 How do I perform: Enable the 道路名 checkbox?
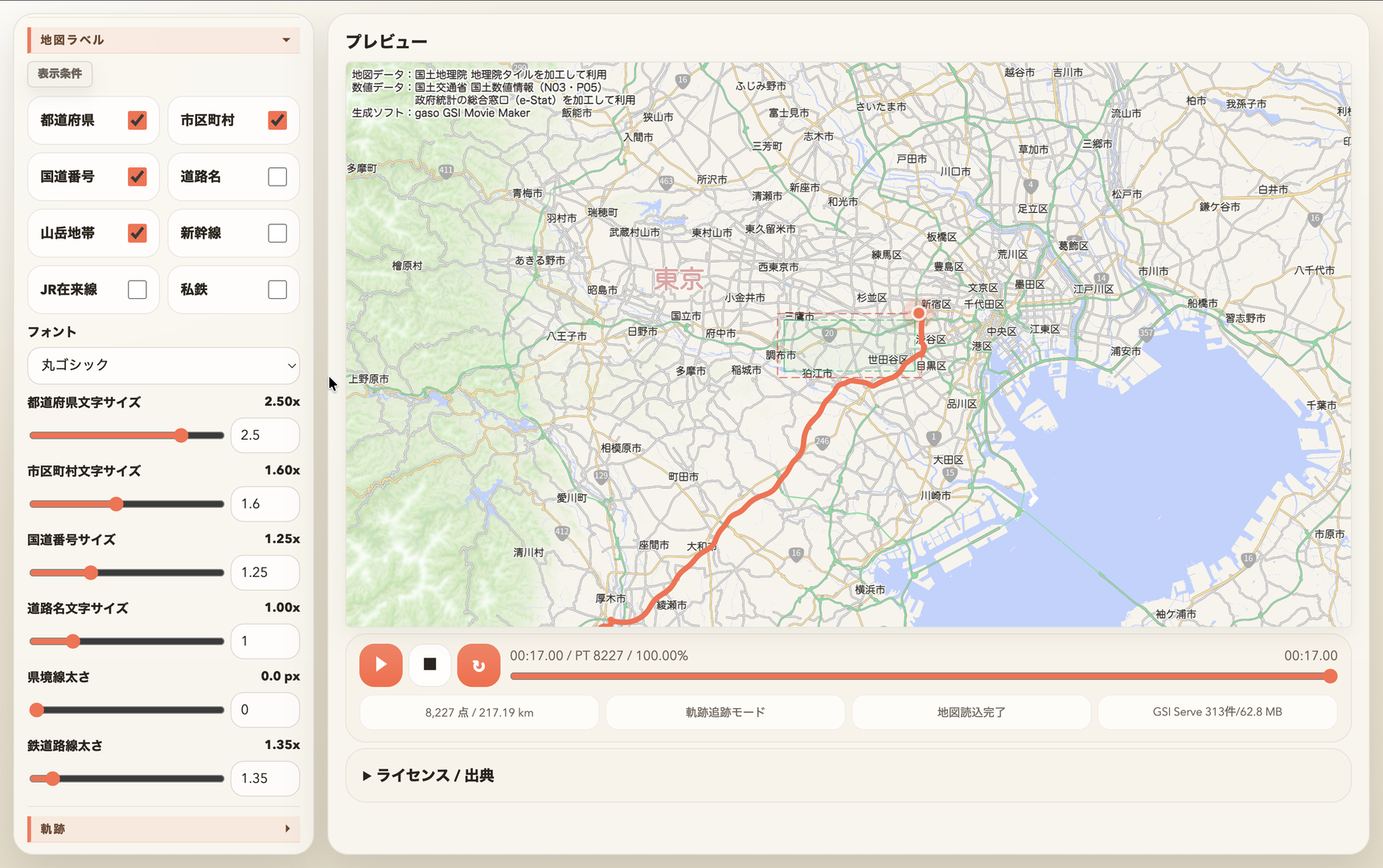point(277,177)
